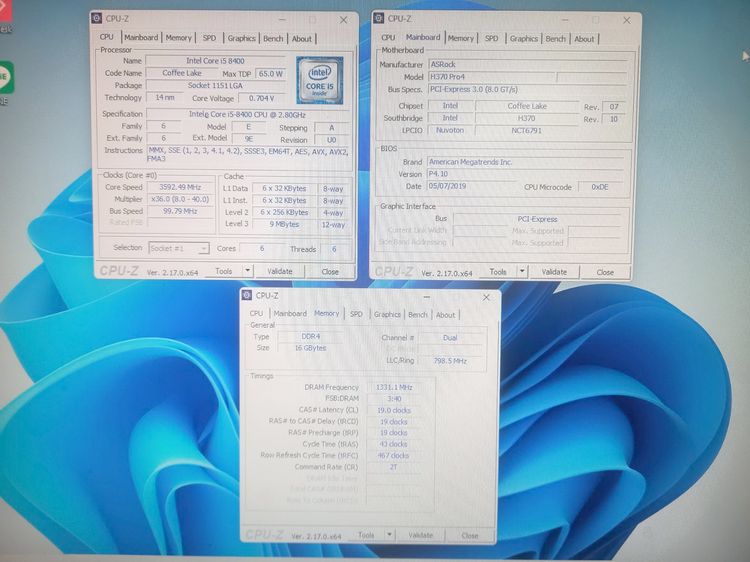
Task: Expand Tools dropdown arrow in Mainboard window
Action: pyautogui.click(x=522, y=271)
